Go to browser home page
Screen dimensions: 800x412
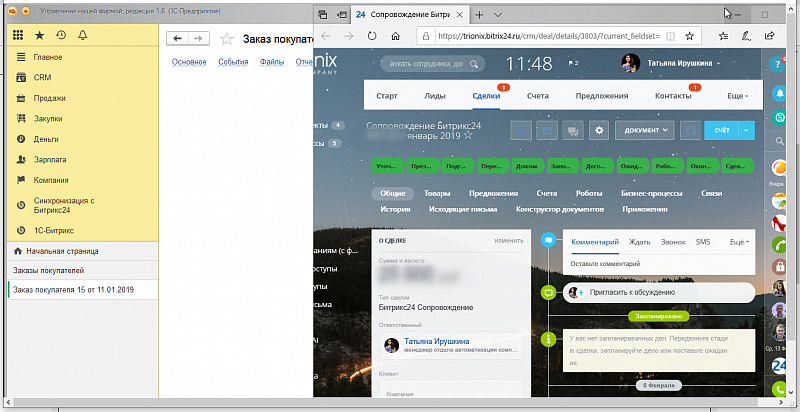tap(395, 36)
